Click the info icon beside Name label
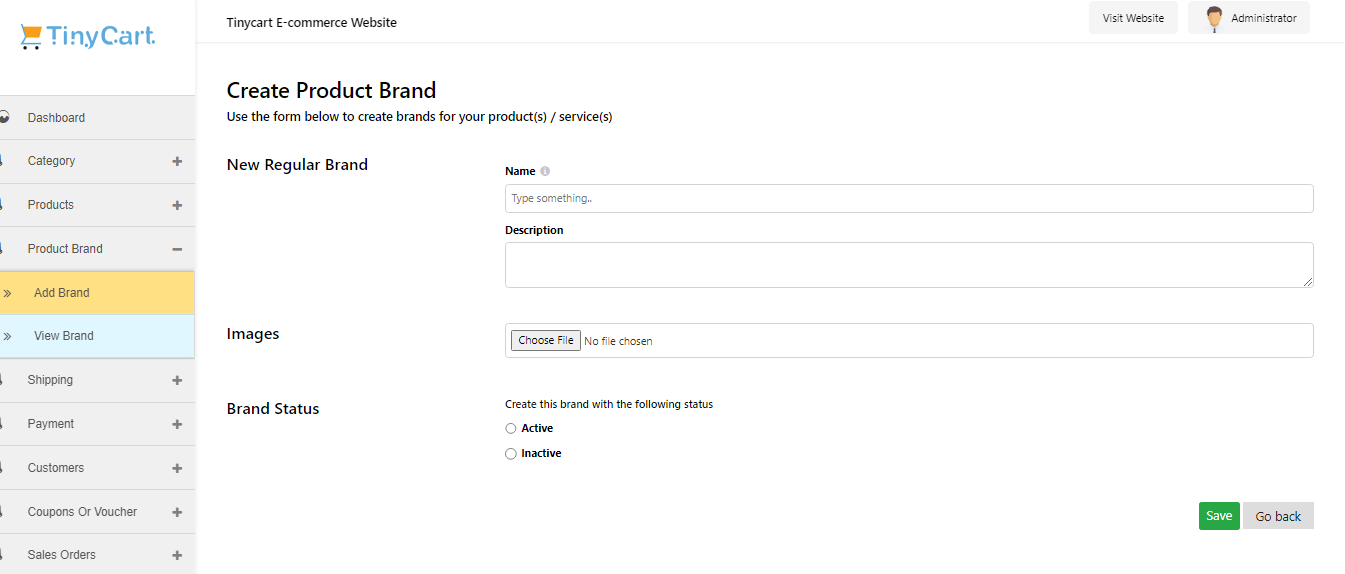The image size is (1345, 574). [545, 171]
